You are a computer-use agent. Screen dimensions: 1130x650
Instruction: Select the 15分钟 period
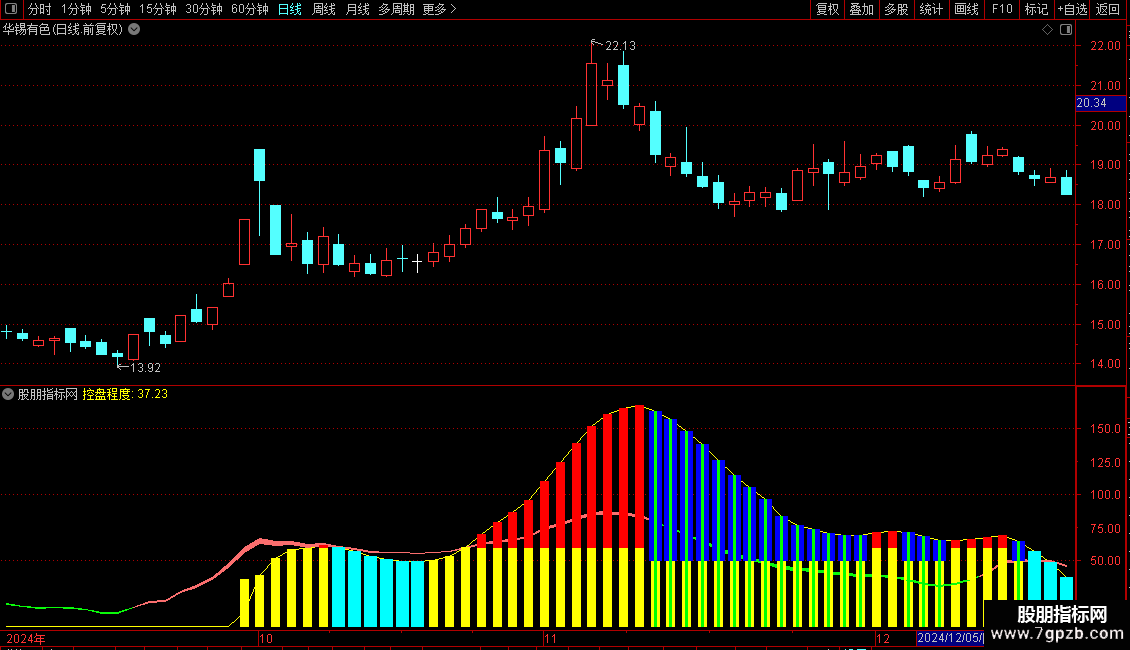(x=158, y=9)
